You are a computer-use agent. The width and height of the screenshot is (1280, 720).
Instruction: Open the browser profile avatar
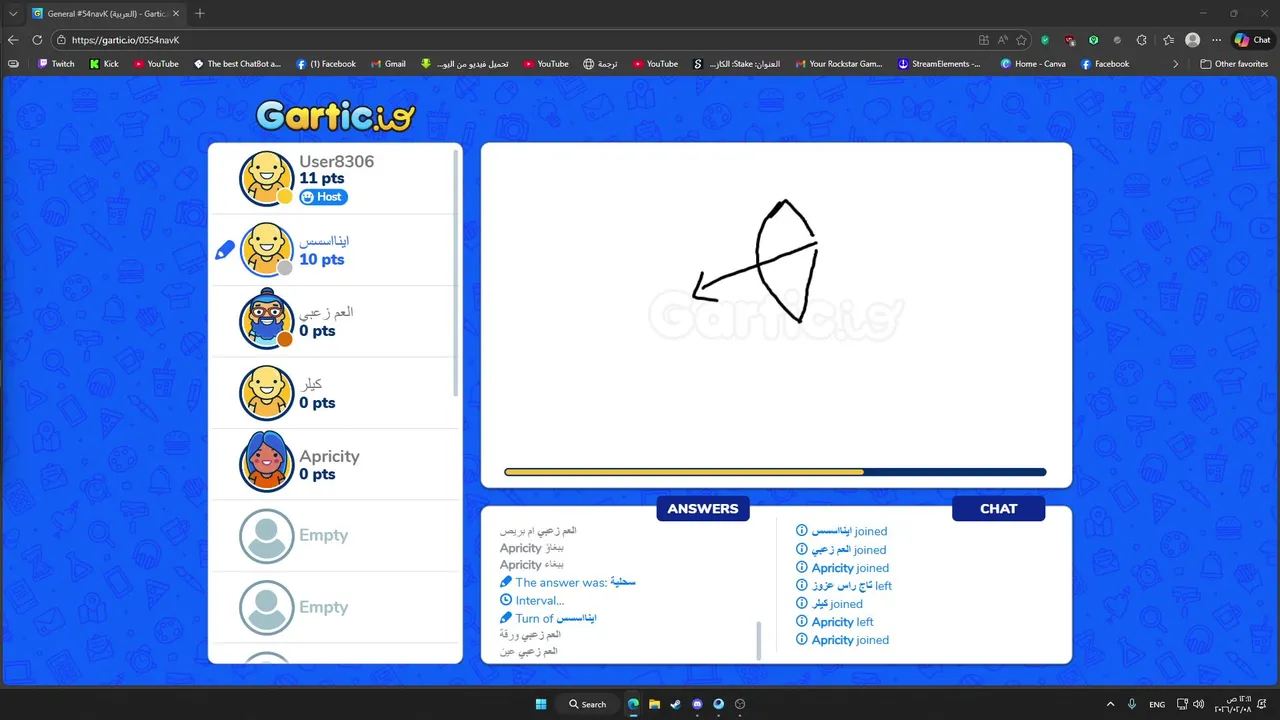click(x=1192, y=40)
